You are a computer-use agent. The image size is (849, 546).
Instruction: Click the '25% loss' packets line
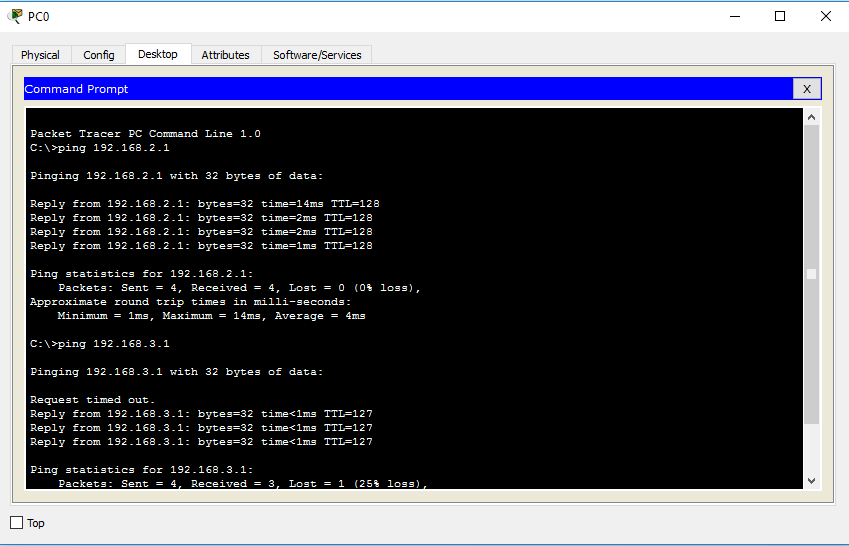tap(243, 483)
